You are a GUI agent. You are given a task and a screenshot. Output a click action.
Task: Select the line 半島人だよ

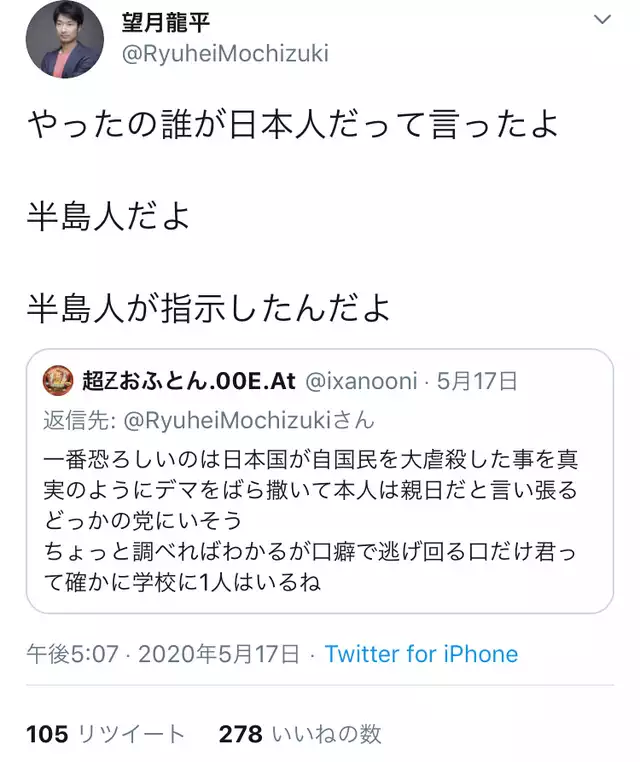tap(108, 216)
